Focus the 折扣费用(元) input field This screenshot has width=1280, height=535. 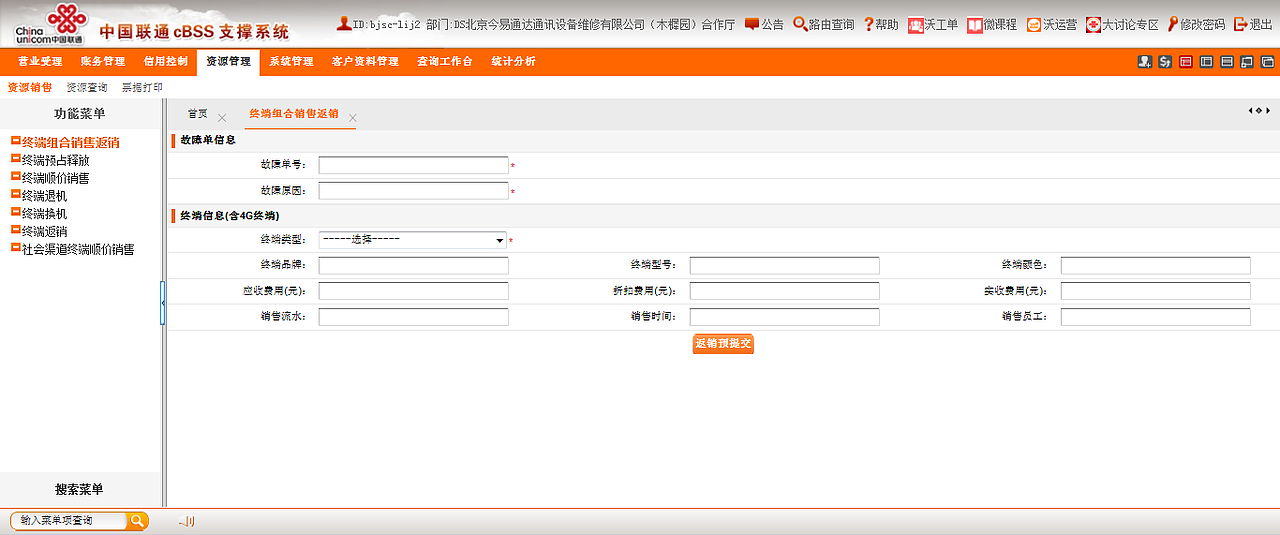click(784, 291)
